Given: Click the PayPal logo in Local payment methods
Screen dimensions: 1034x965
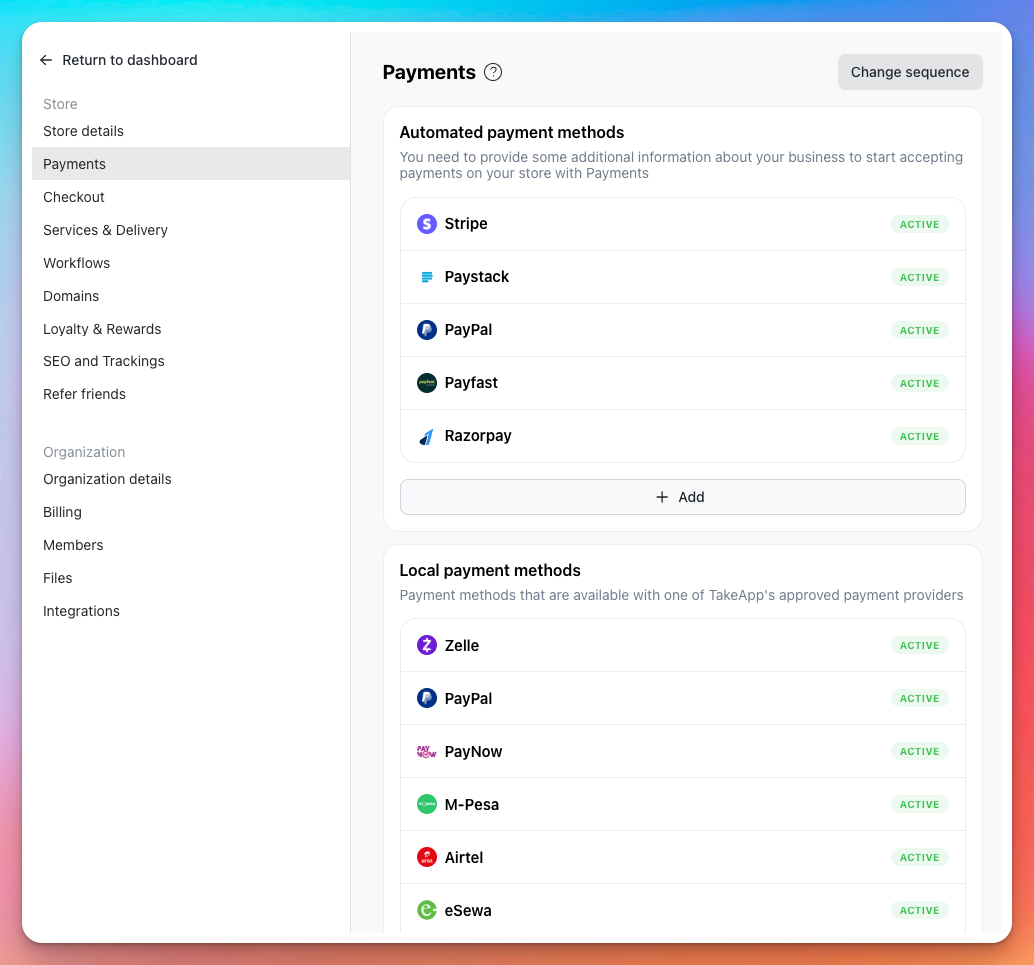Looking at the screenshot, I should coord(427,698).
